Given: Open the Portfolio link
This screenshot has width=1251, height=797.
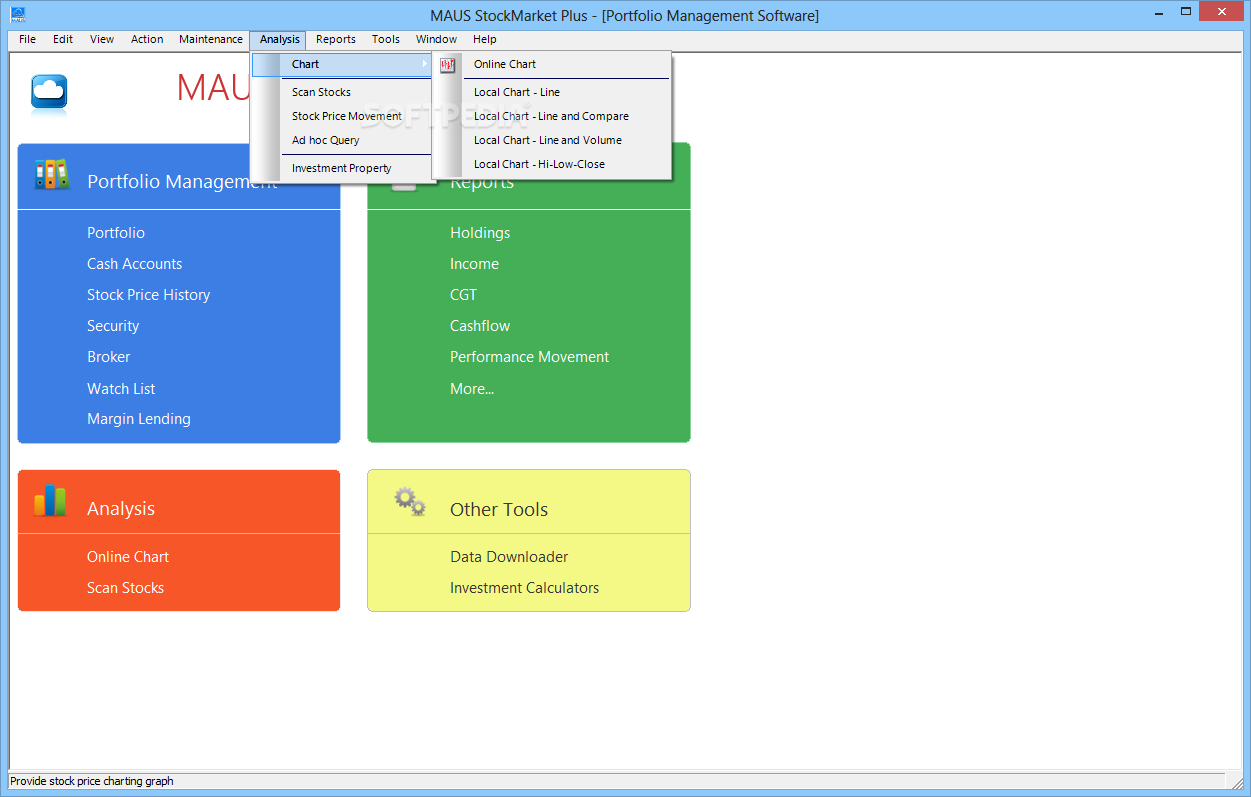Looking at the screenshot, I should point(116,233).
